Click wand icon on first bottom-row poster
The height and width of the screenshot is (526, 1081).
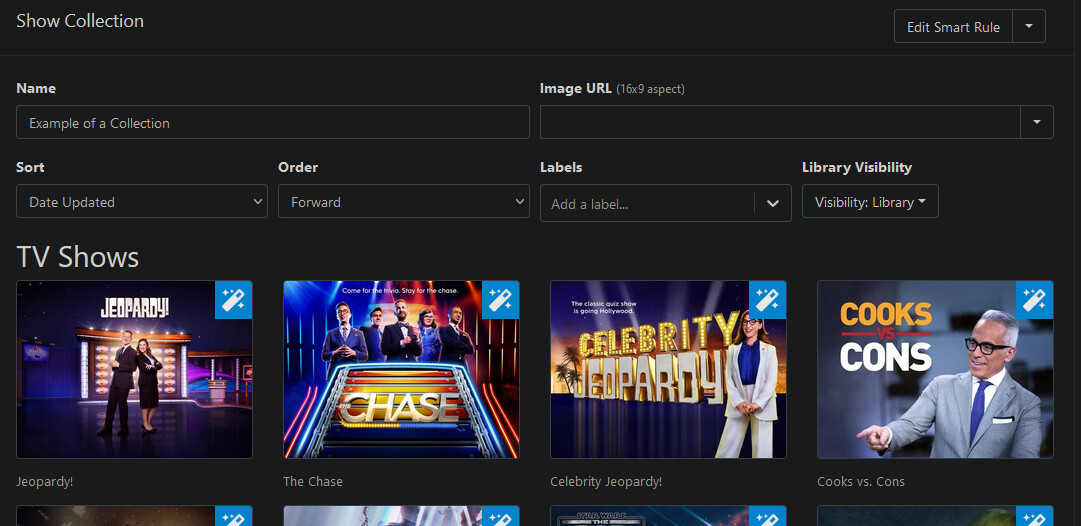[x=234, y=517]
